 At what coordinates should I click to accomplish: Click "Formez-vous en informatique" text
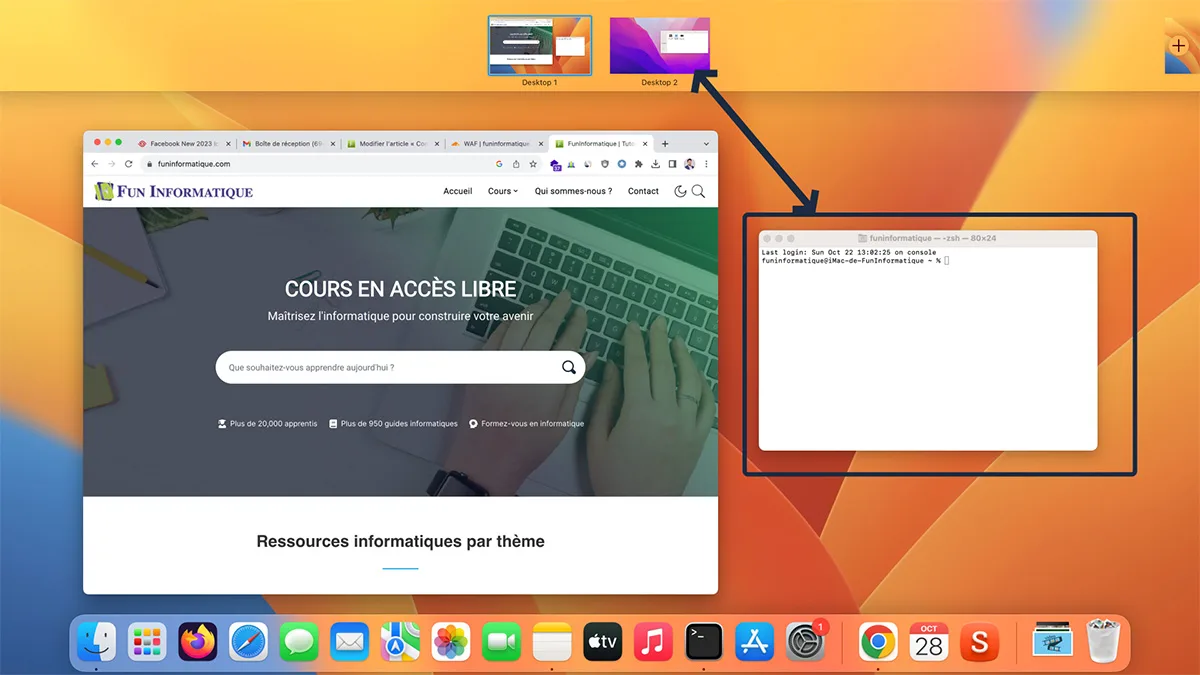532,424
